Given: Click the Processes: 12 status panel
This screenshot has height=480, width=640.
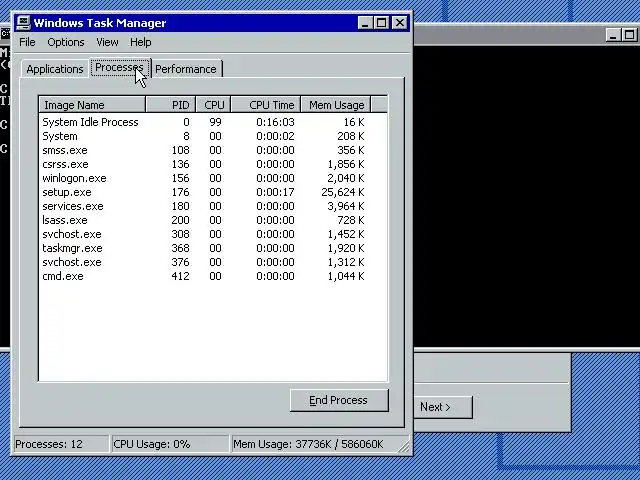Looking at the screenshot, I should (x=61, y=444).
